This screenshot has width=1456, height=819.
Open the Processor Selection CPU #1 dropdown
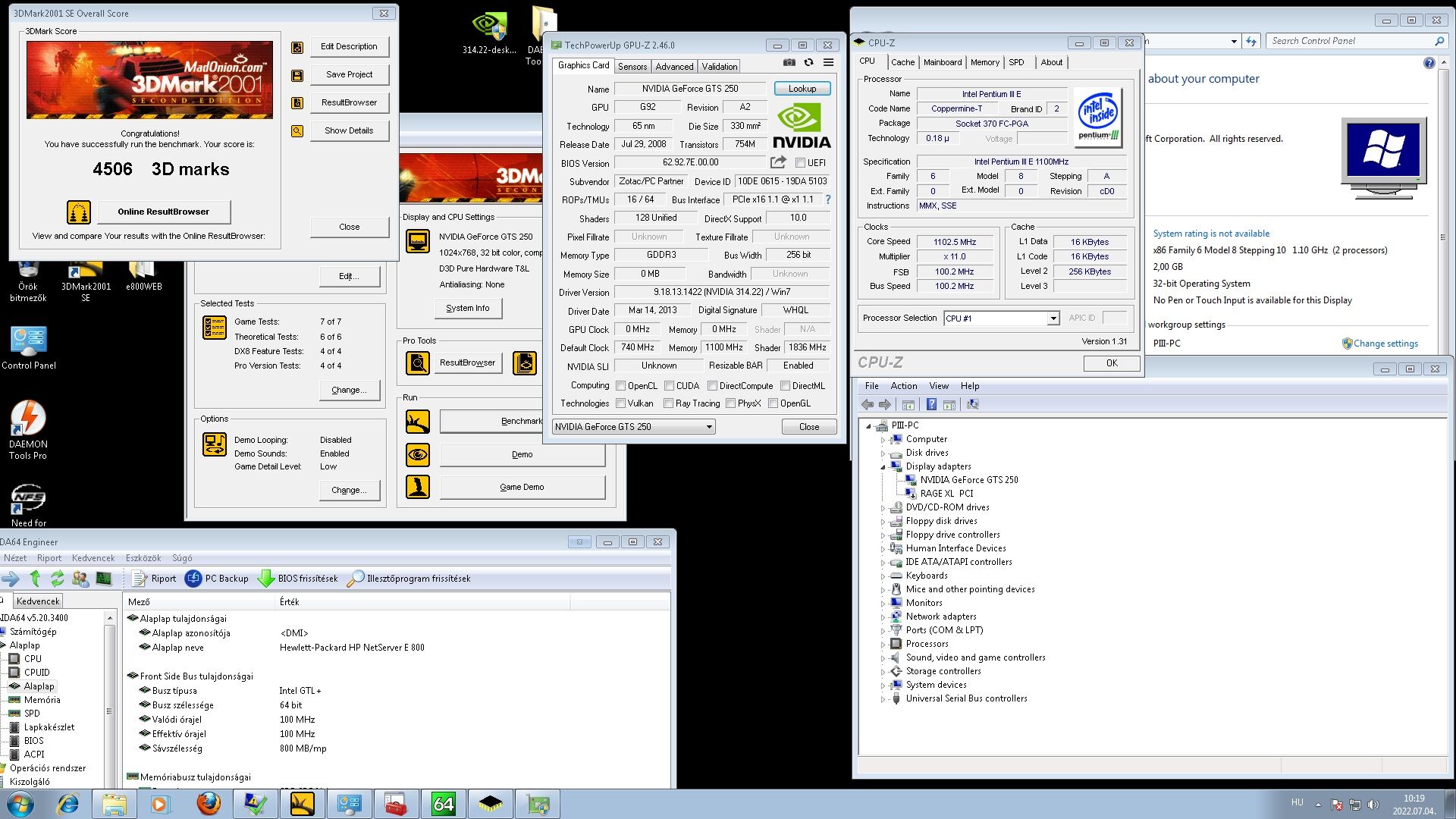[1053, 318]
